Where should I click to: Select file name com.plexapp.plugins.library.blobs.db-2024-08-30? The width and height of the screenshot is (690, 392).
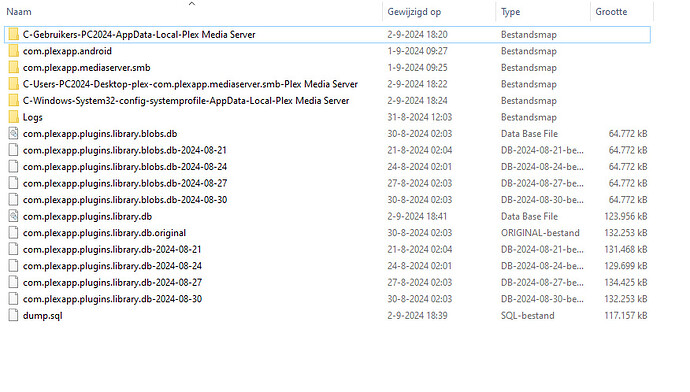pos(125,200)
